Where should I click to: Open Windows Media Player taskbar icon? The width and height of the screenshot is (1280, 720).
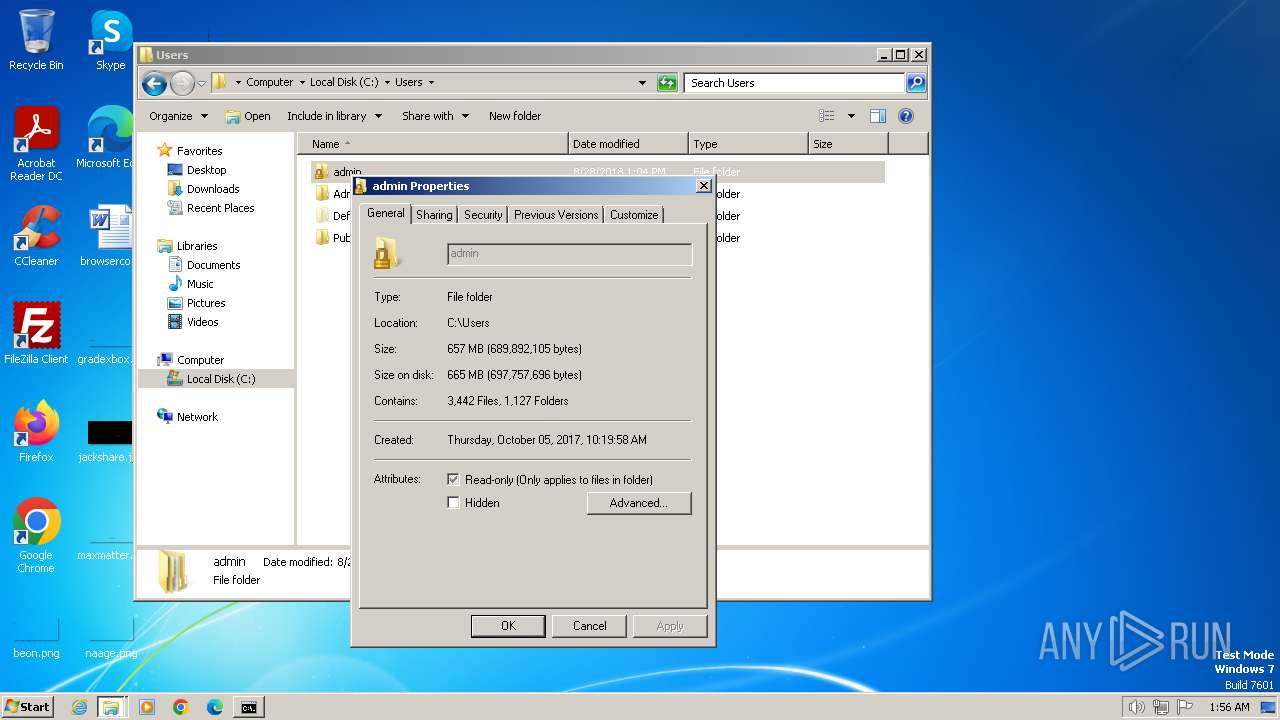pyautogui.click(x=147, y=707)
